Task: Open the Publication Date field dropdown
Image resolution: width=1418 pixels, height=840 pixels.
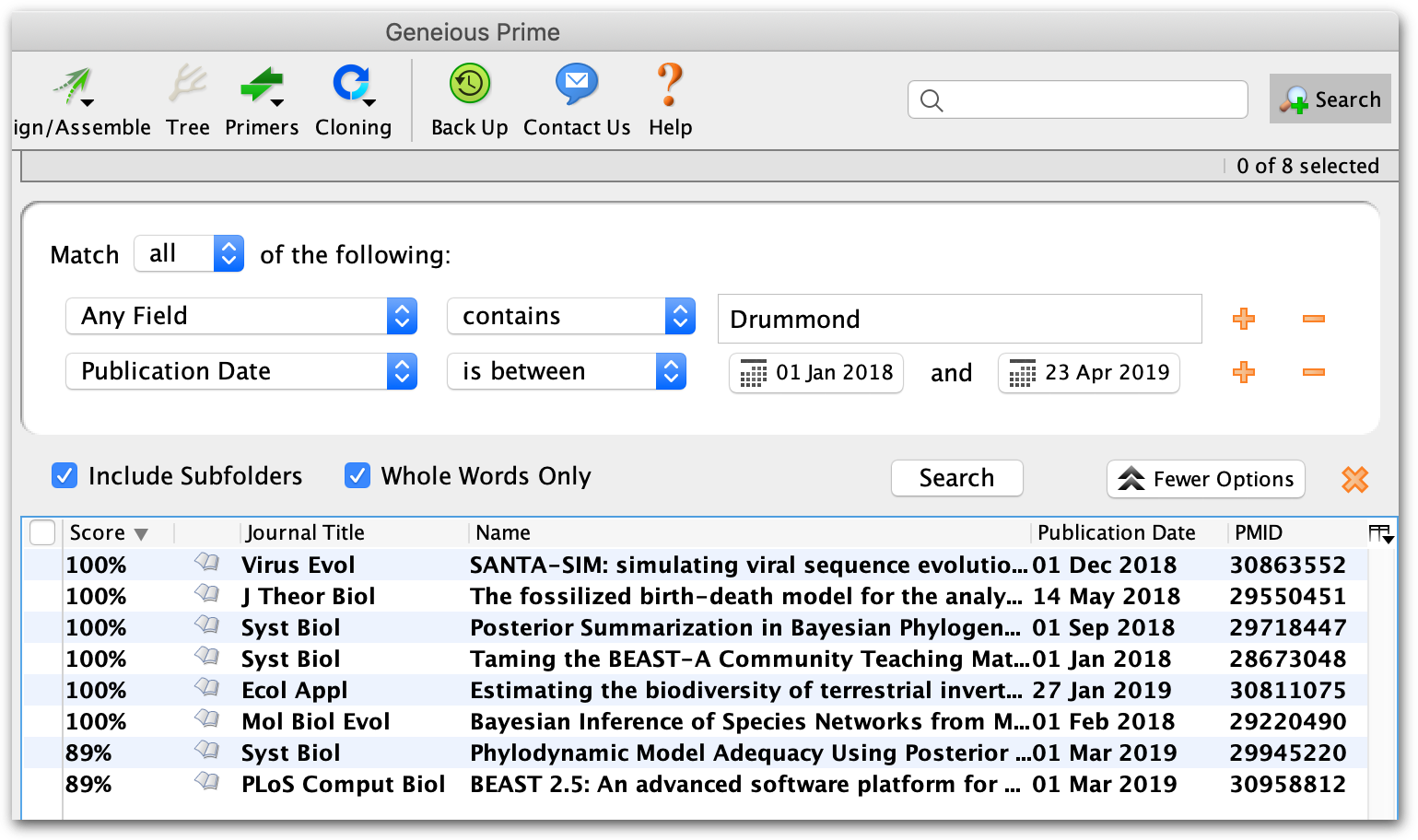Action: pyautogui.click(x=241, y=371)
